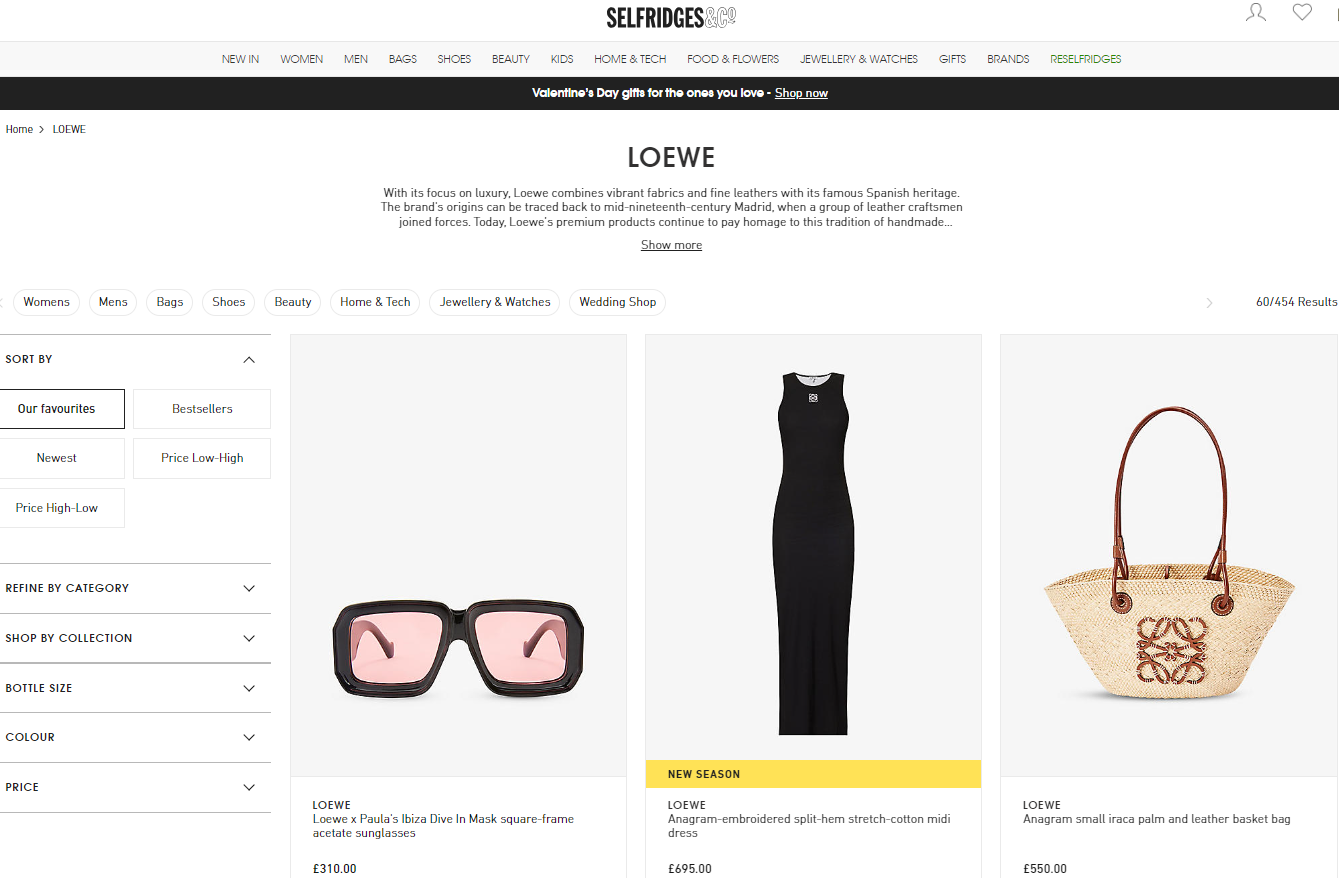This screenshot has height=878, width=1339.
Task: Sort products by Bestsellers
Action: pyautogui.click(x=202, y=409)
